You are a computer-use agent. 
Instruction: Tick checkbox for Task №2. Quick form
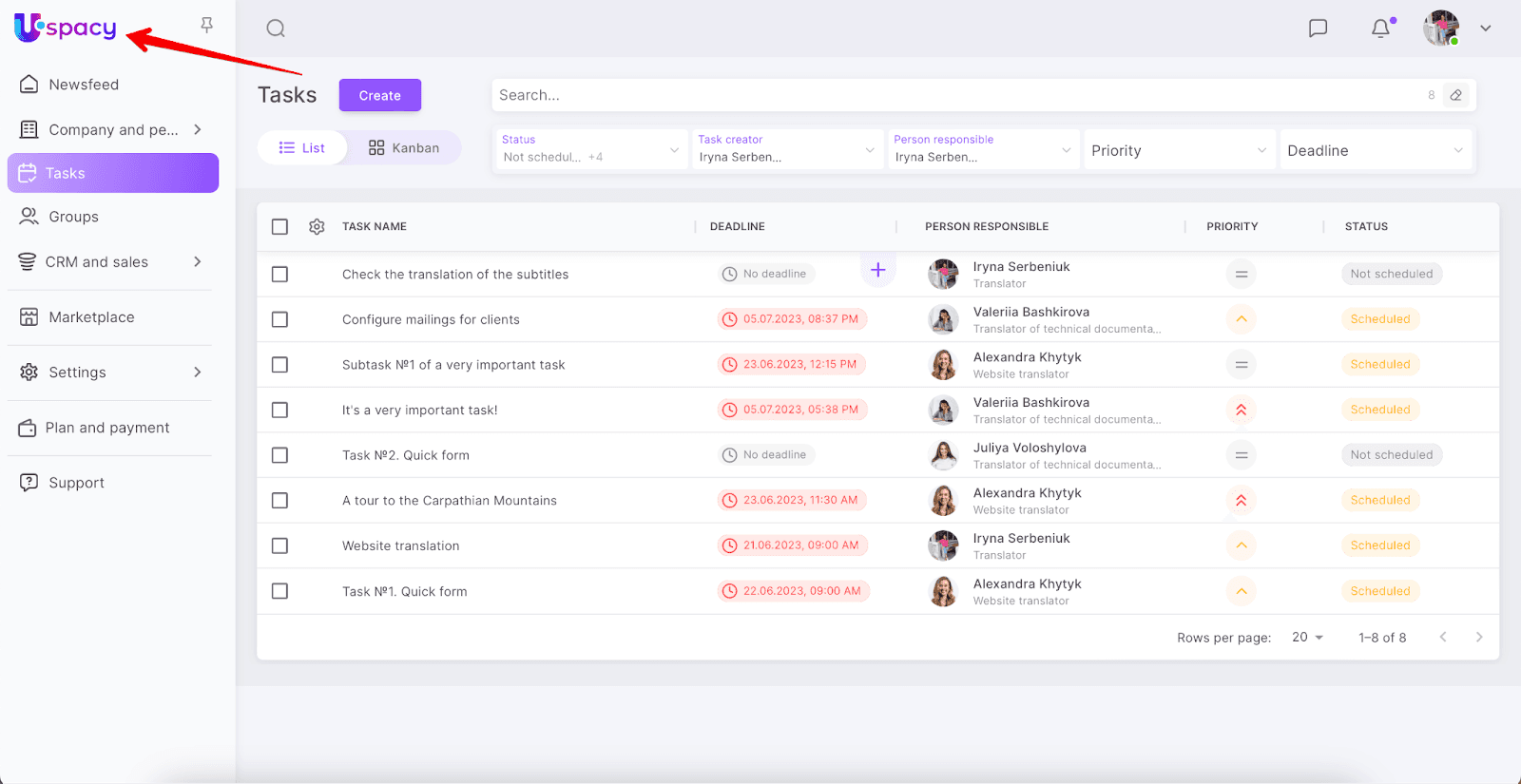click(279, 455)
